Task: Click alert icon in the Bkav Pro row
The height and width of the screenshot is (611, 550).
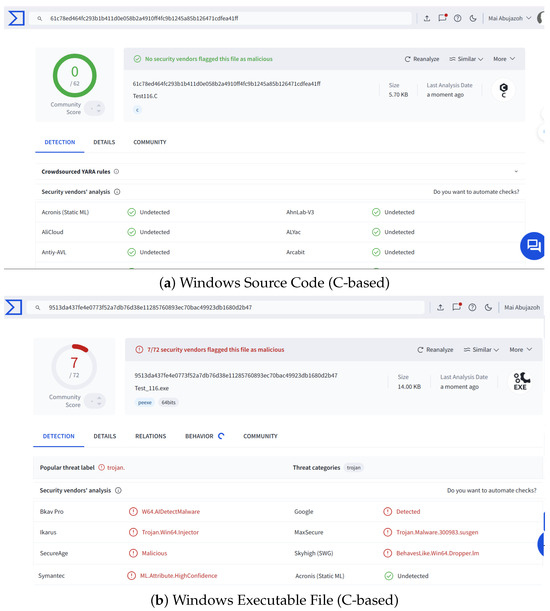Action: pos(133,511)
